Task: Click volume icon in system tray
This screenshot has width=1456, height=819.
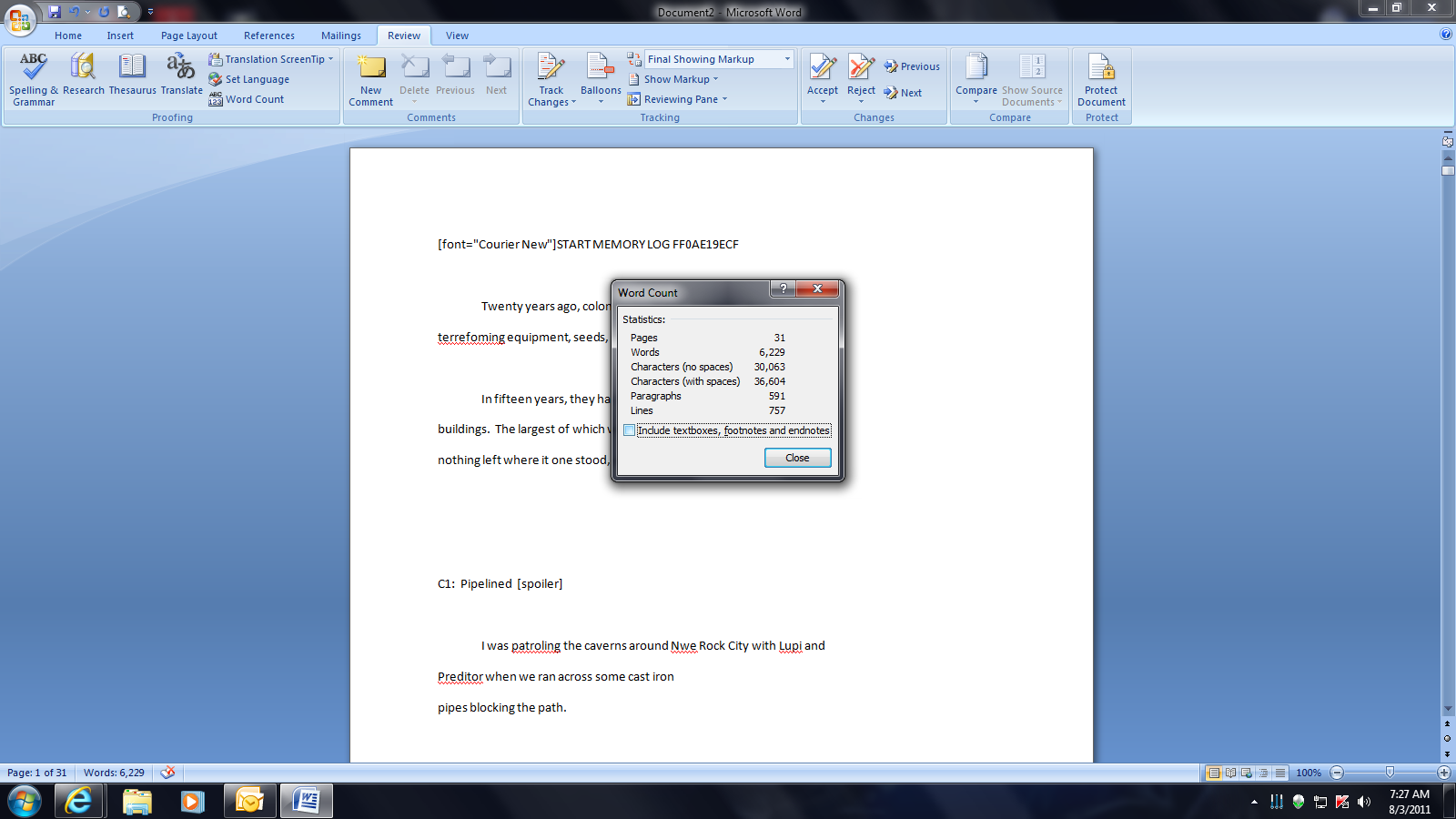Action: pos(1363,802)
